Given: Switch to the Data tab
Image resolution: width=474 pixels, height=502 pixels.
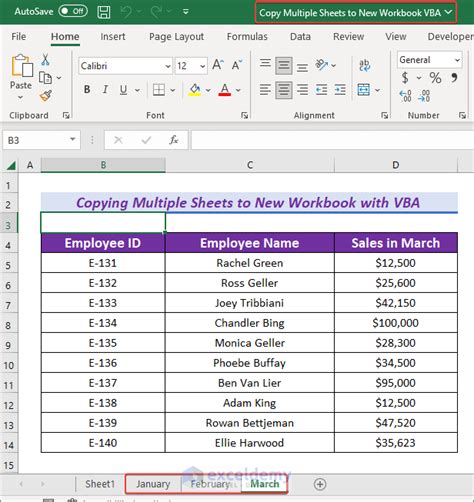Looking at the screenshot, I should [x=300, y=36].
